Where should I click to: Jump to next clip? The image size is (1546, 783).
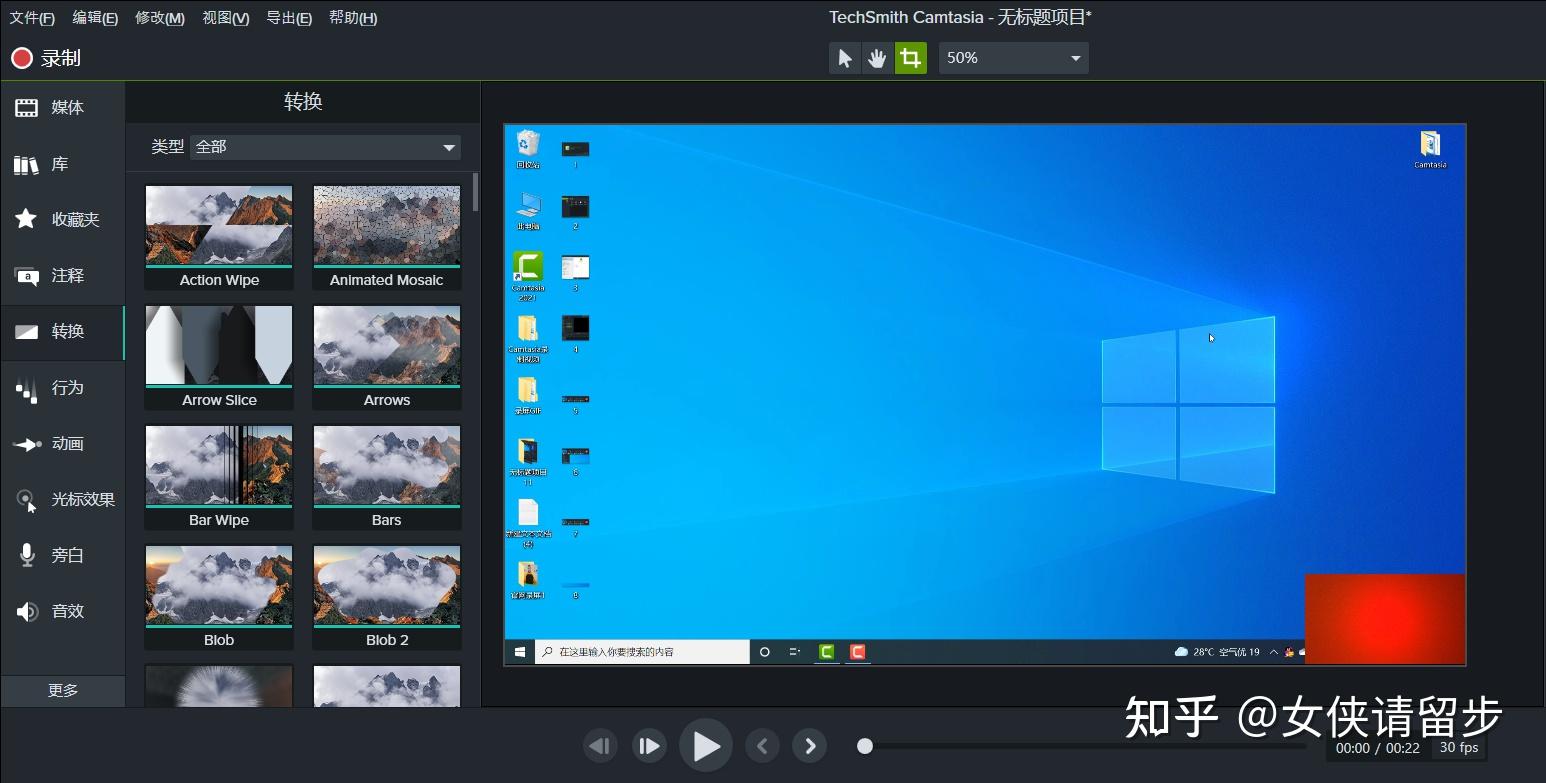(810, 746)
